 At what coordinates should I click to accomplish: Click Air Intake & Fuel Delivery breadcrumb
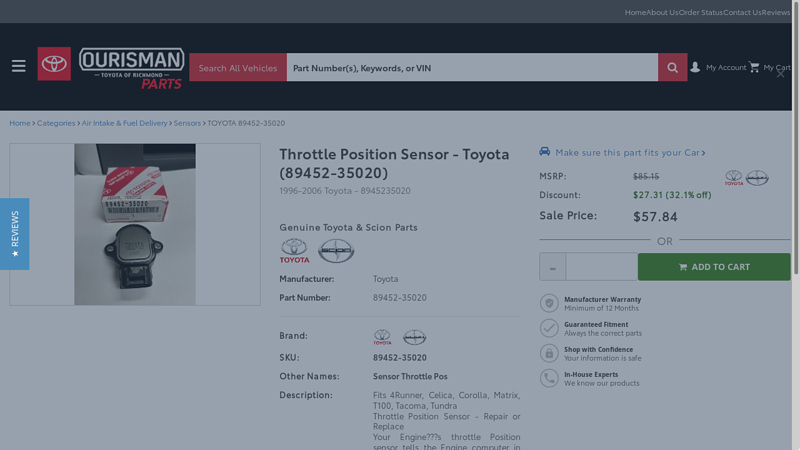[124, 123]
